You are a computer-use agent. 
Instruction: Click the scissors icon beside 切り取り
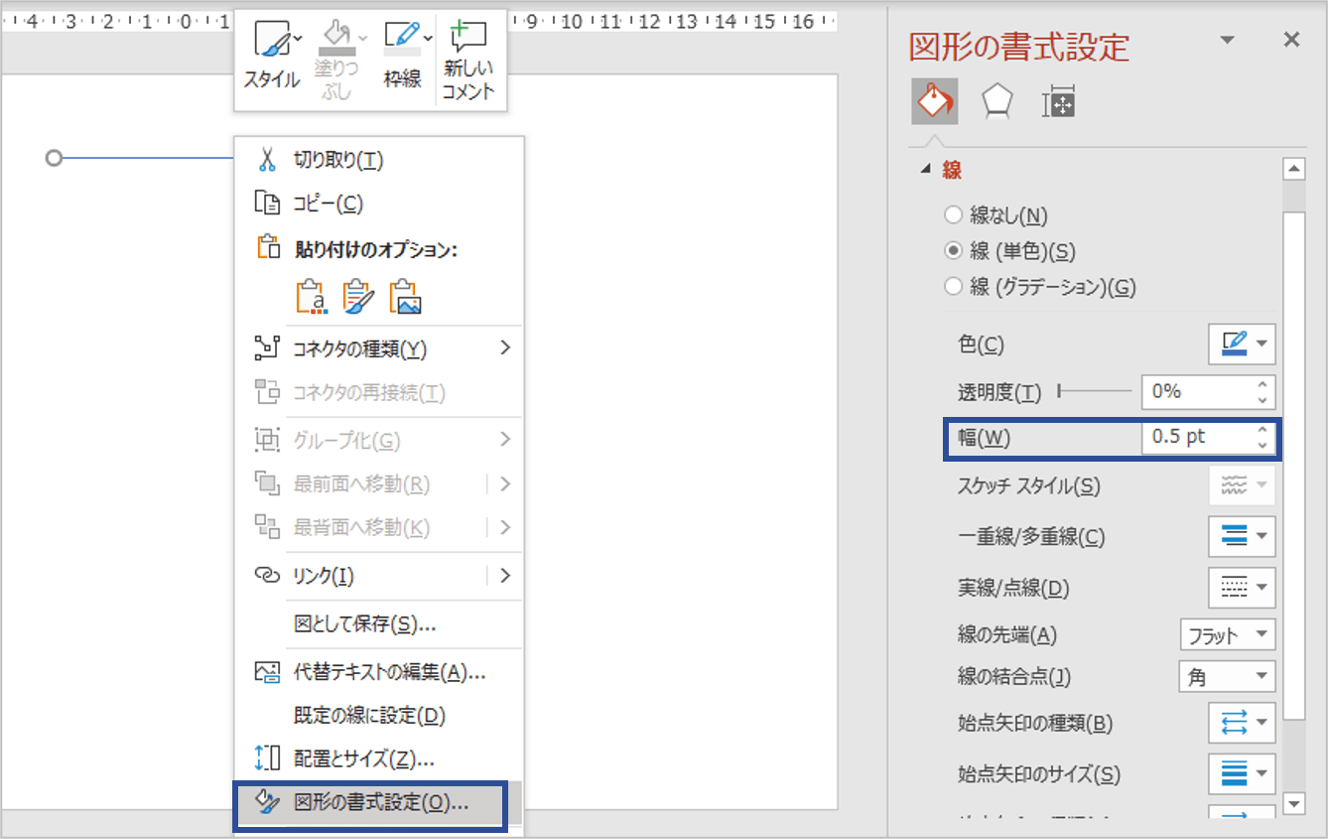(x=266, y=160)
